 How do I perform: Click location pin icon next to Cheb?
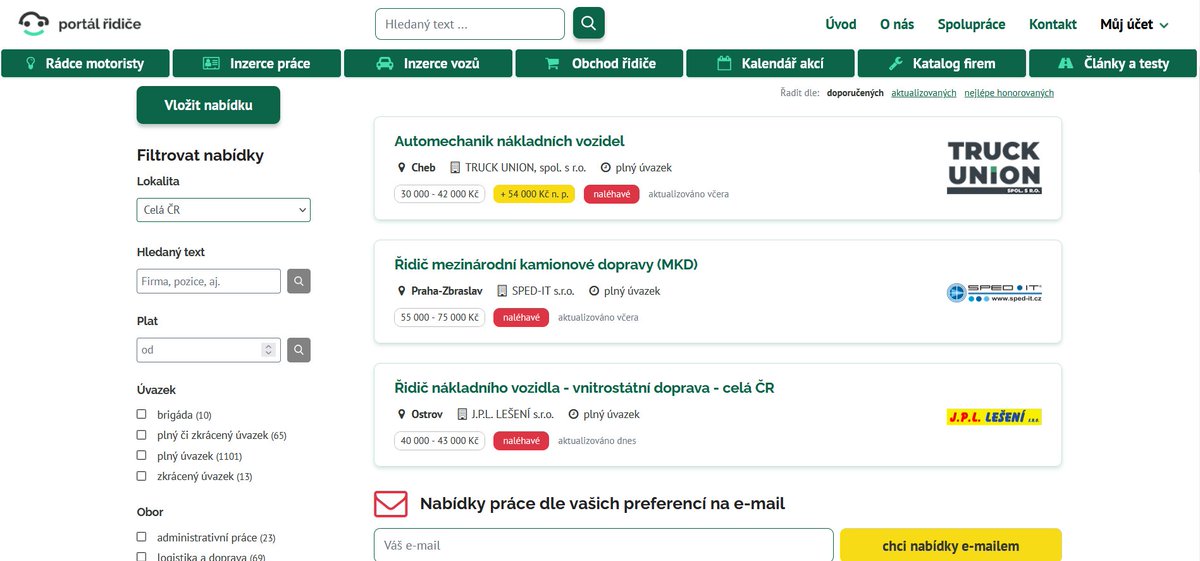click(x=402, y=168)
